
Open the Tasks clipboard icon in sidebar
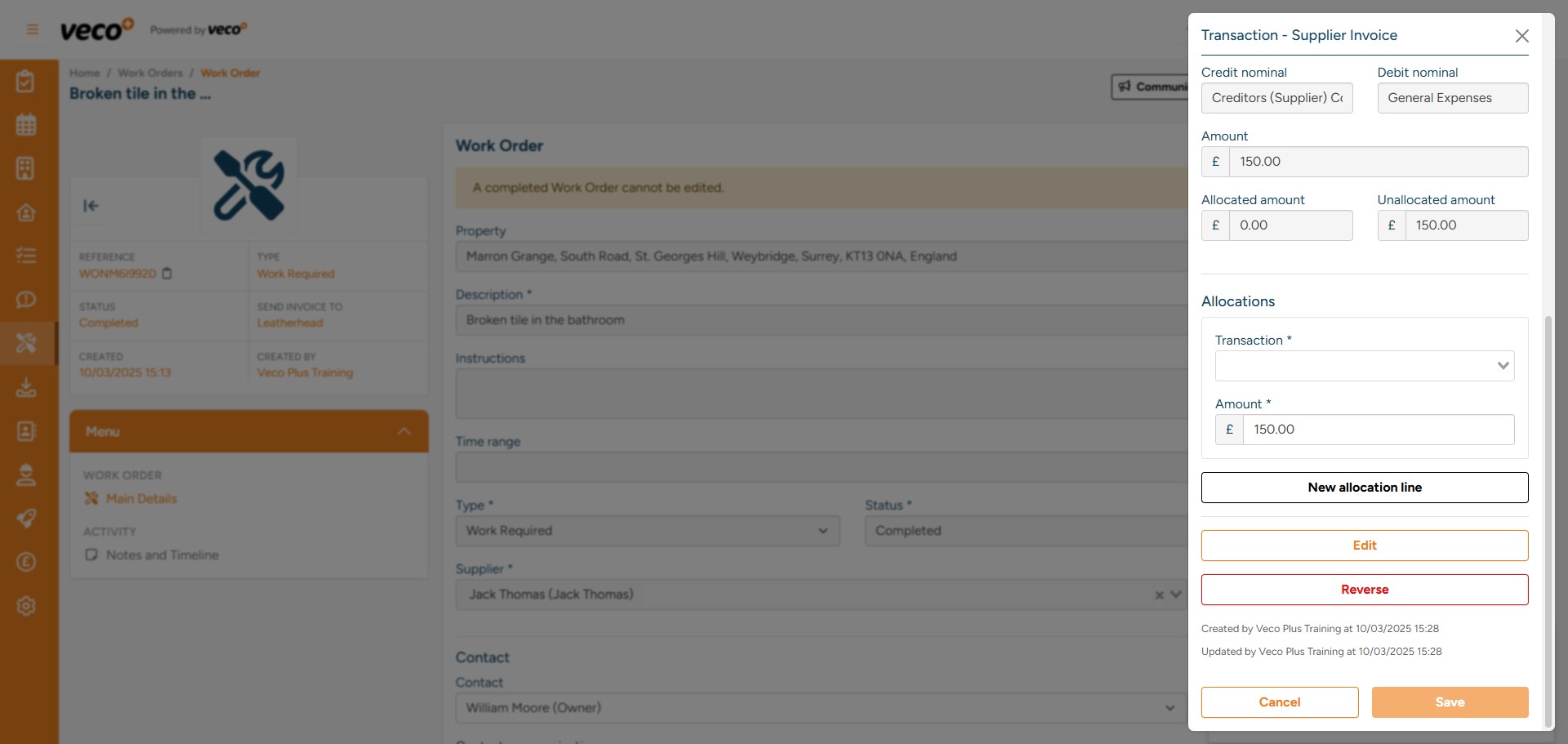[x=27, y=80]
